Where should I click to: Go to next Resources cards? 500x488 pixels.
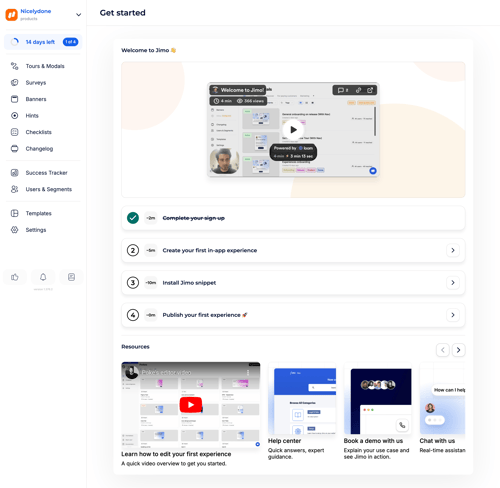(459, 350)
